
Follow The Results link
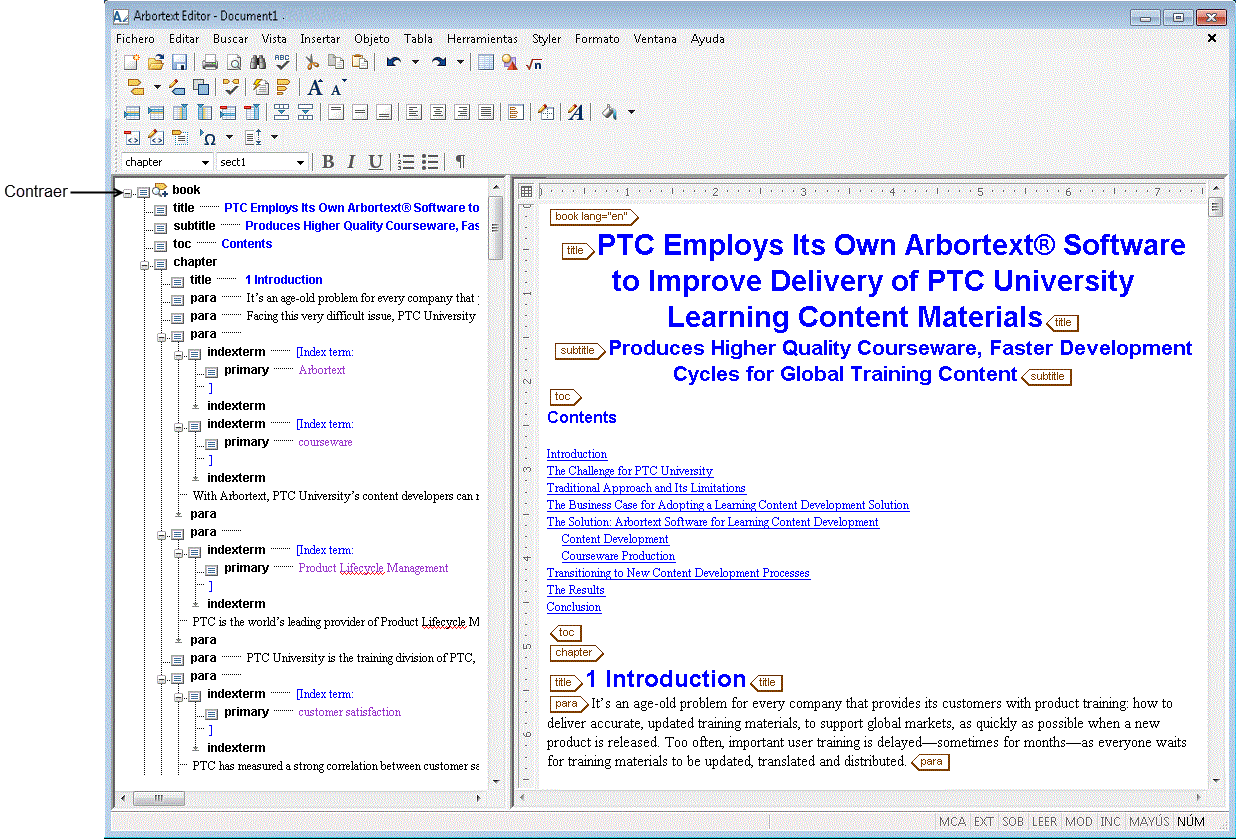tap(576, 590)
